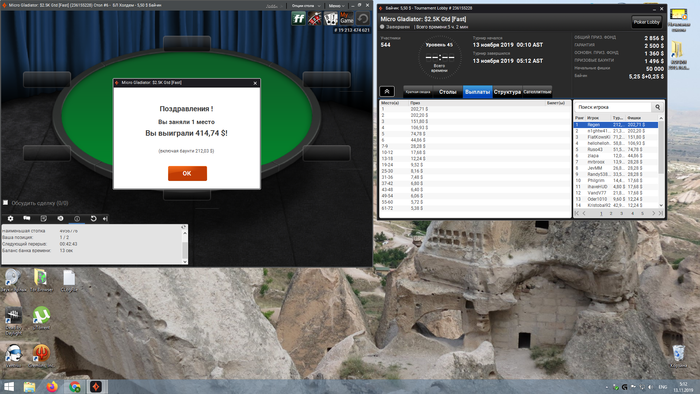This screenshot has width=700, height=394.
Task: Collapse panel with the arrow-to-bar icon
Action: click(x=105, y=219)
